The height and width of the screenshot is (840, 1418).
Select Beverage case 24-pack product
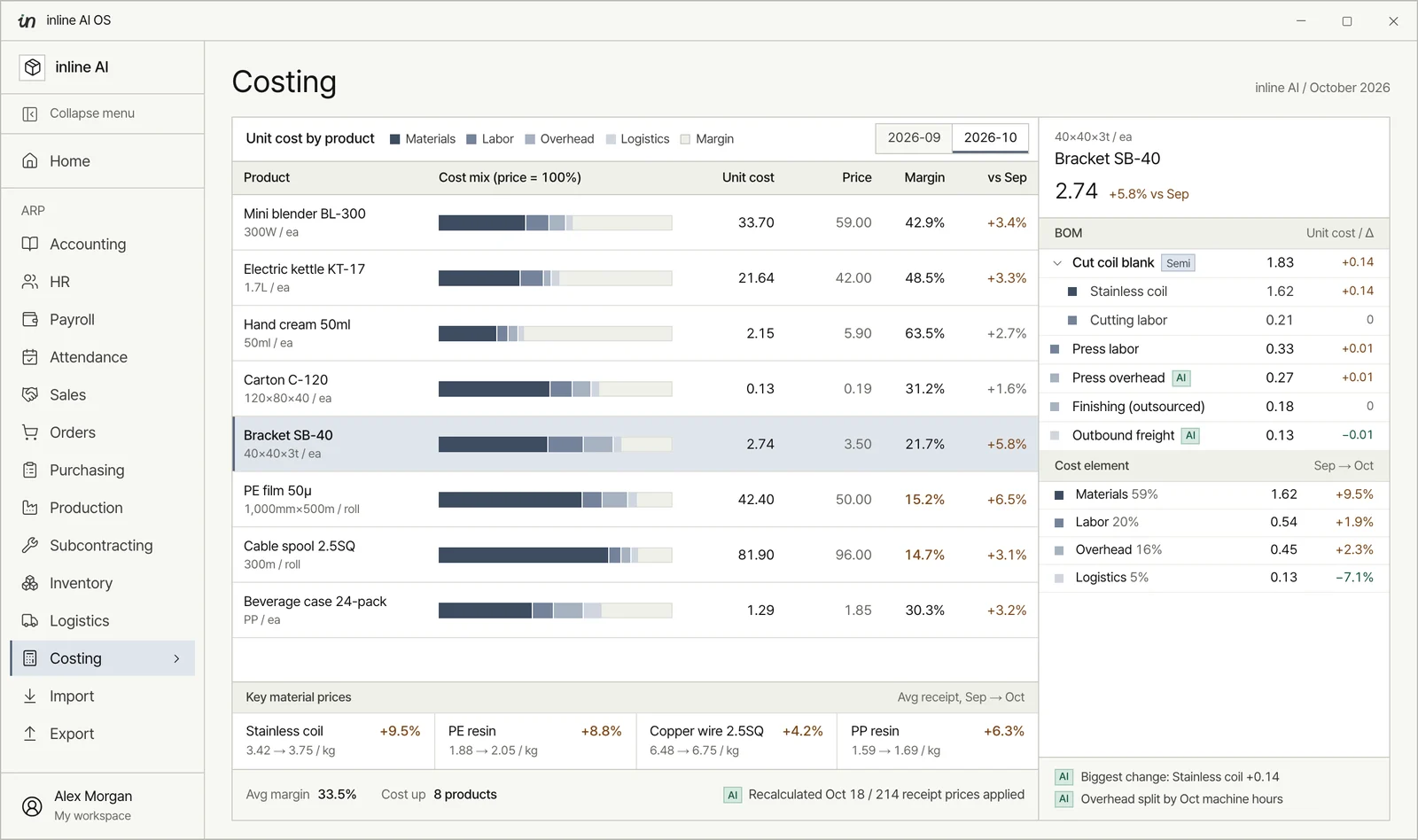click(x=635, y=611)
